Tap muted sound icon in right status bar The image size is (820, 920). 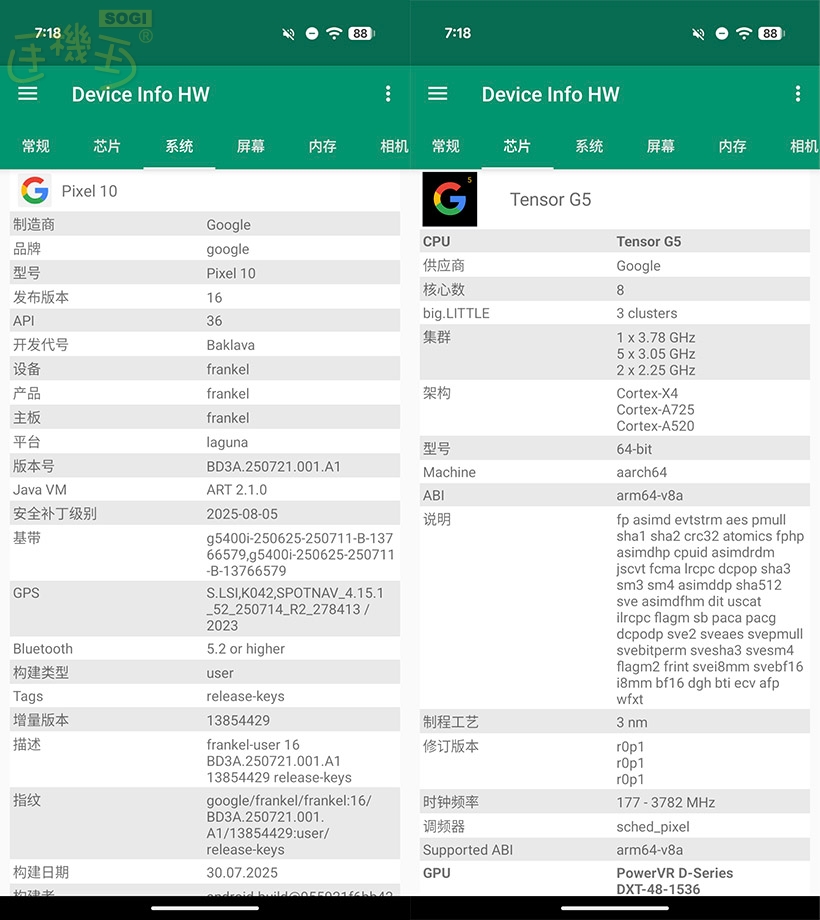698,33
